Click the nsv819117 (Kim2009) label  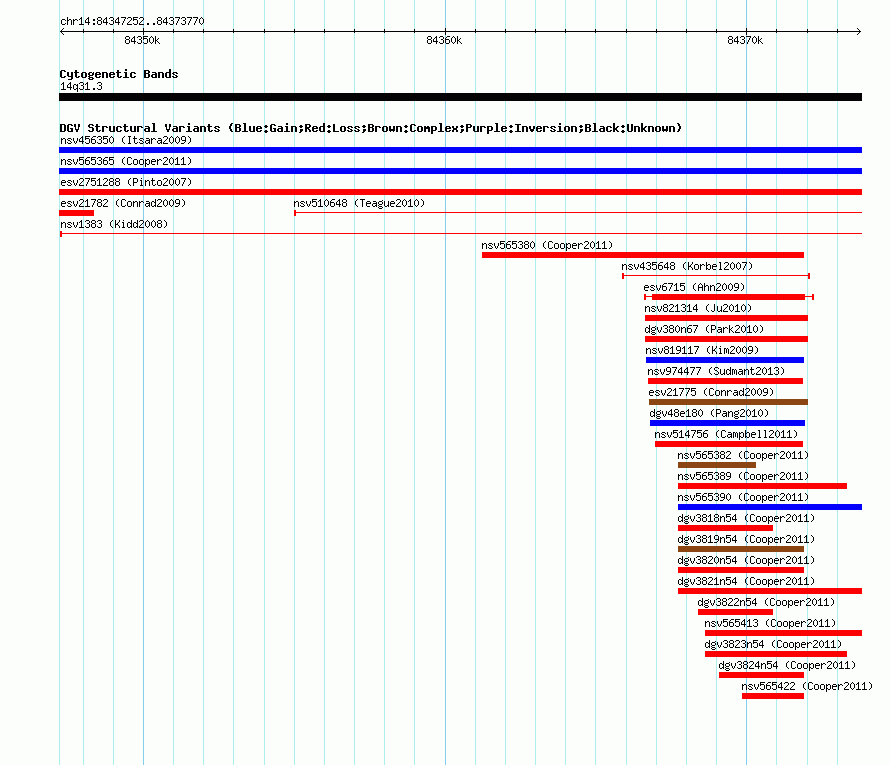tap(702, 350)
